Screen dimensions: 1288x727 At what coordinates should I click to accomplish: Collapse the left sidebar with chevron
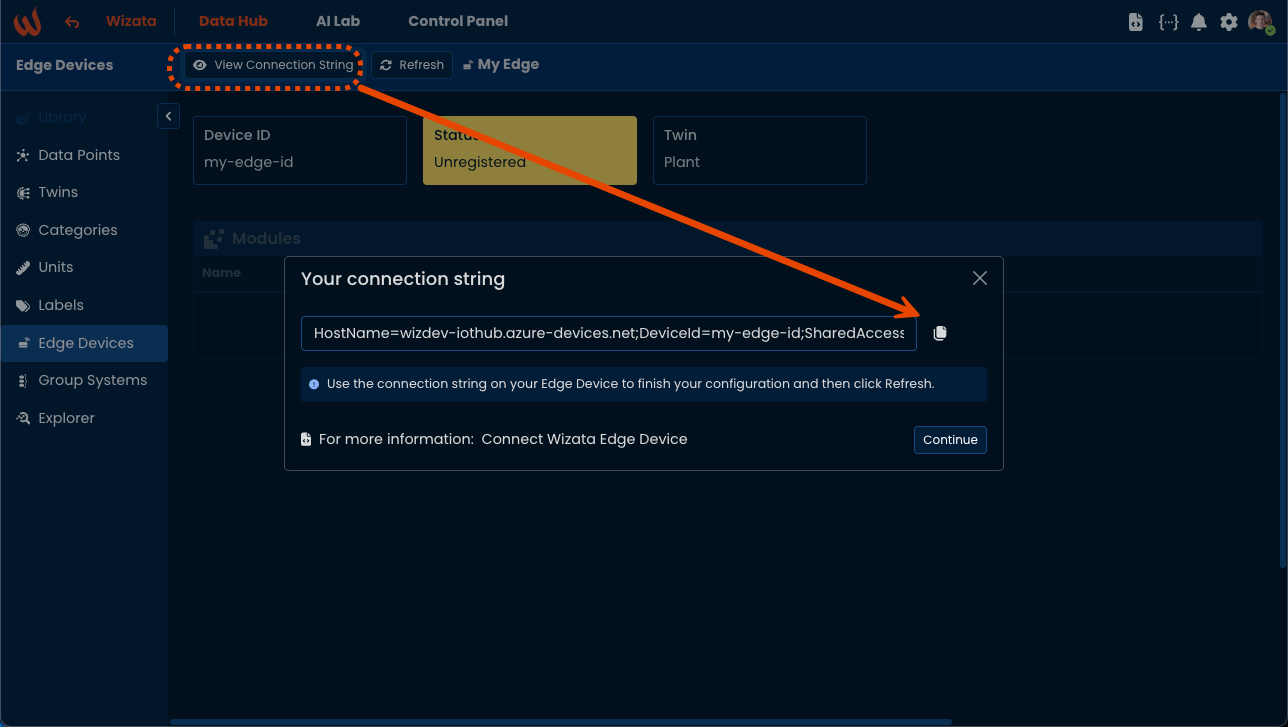point(168,117)
